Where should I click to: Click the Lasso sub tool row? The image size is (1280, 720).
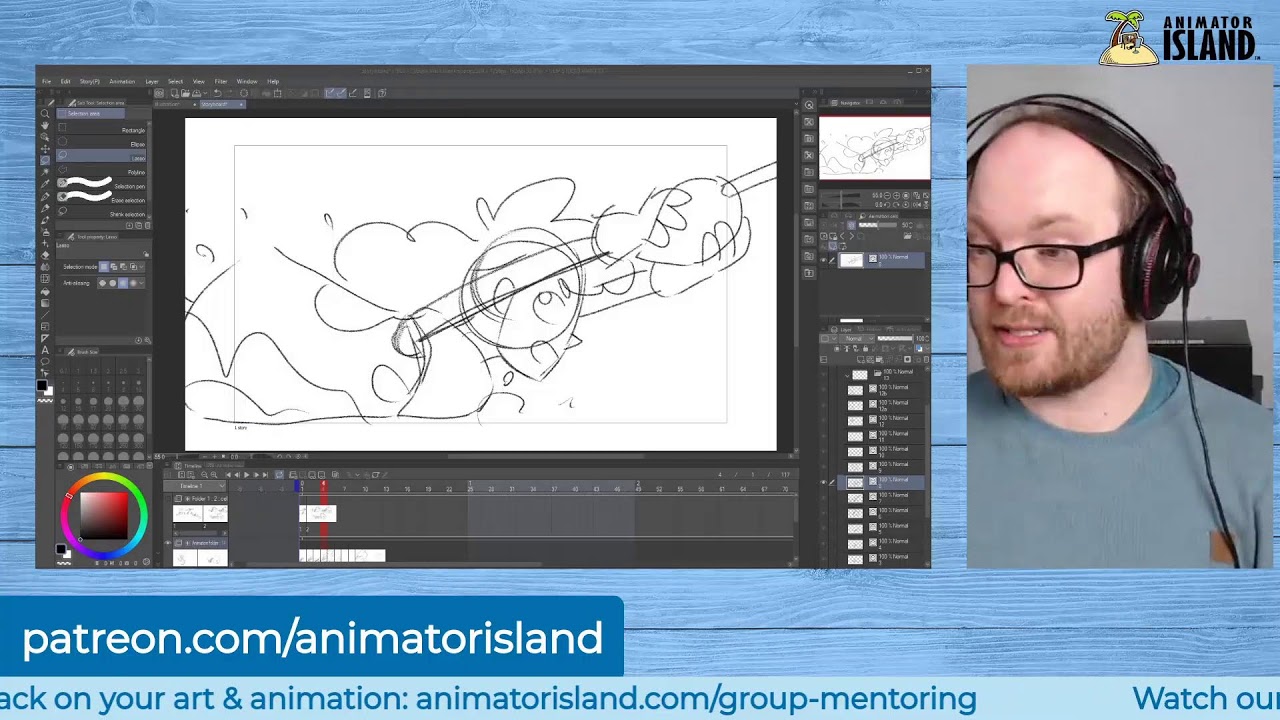pos(101,158)
